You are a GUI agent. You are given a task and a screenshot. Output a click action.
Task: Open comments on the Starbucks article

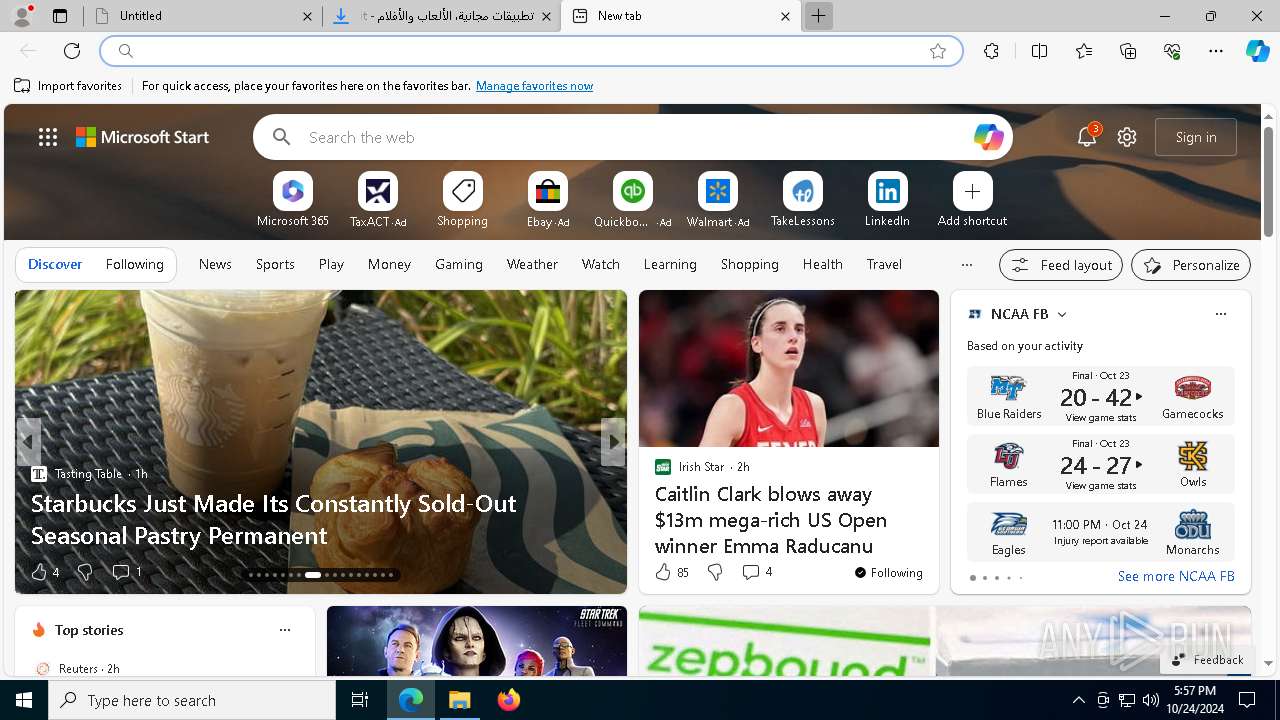[126, 572]
